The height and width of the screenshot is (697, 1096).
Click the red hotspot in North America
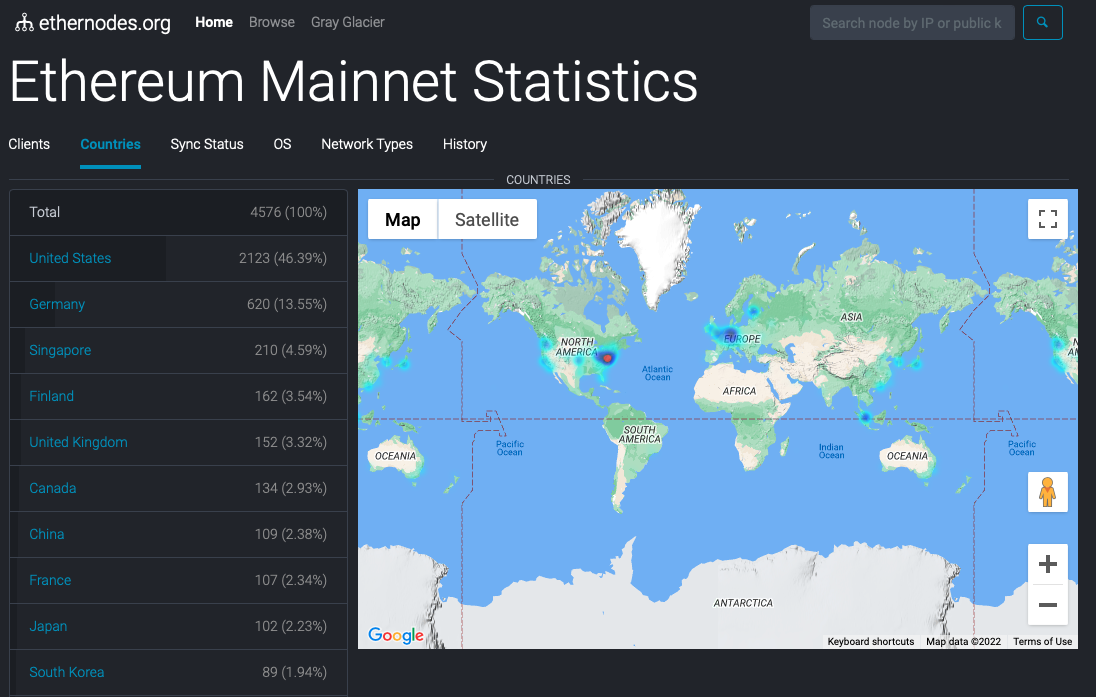(x=607, y=358)
